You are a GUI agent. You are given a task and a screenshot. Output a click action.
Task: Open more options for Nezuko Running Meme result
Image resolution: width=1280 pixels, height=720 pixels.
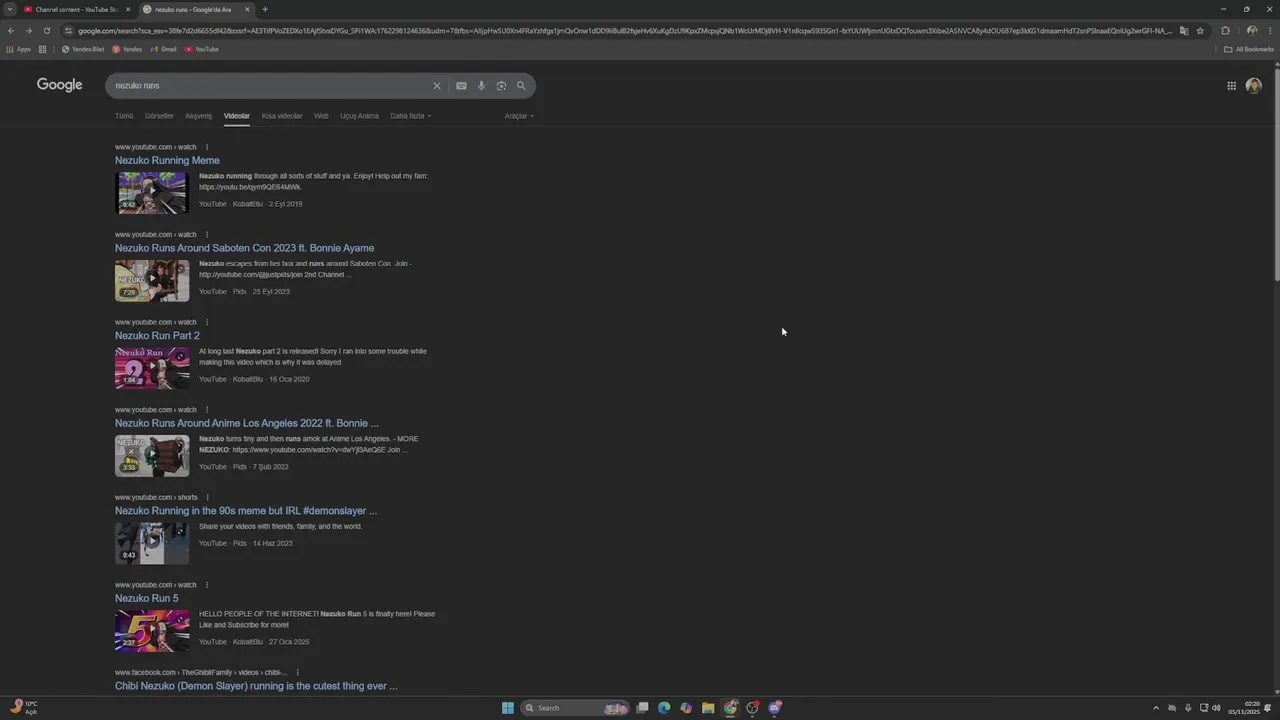point(207,147)
